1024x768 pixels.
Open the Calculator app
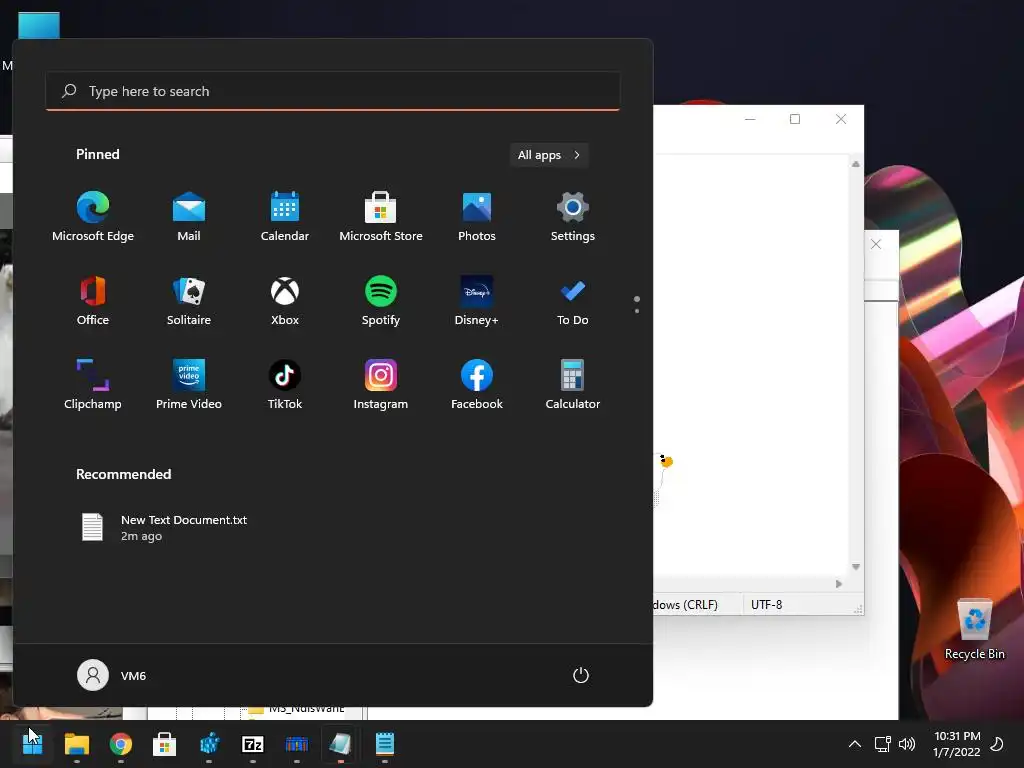tap(573, 385)
